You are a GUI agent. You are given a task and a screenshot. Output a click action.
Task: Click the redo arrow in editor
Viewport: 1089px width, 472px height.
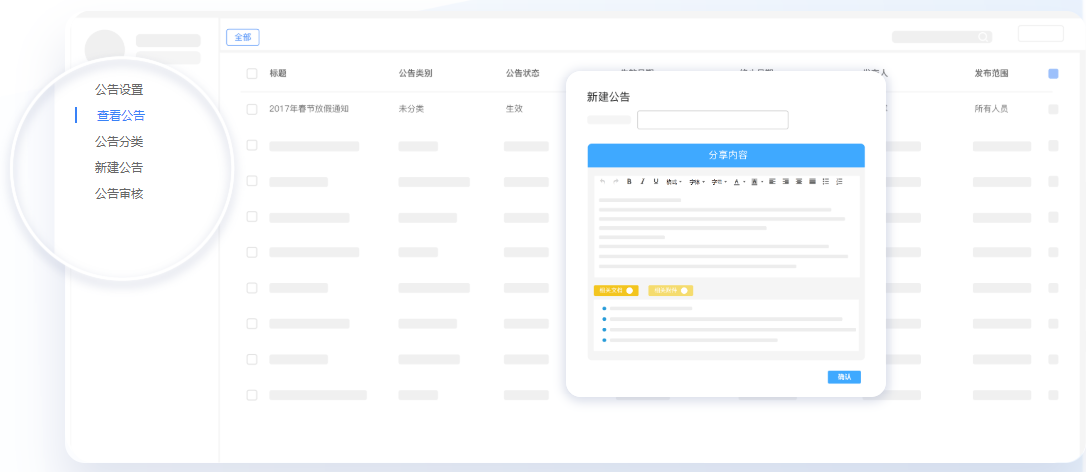tap(615, 181)
